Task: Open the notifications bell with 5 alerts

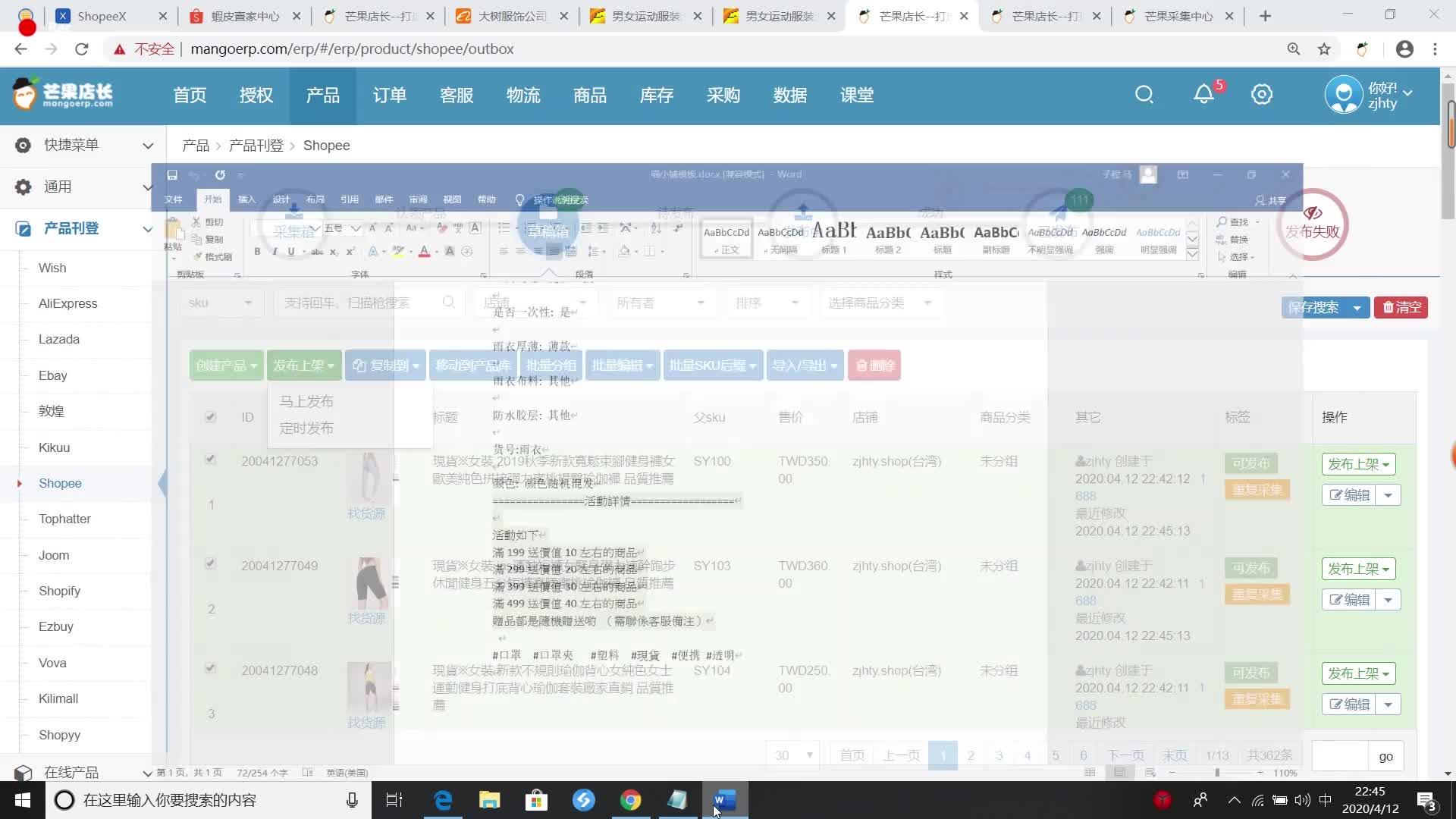Action: [x=1203, y=94]
